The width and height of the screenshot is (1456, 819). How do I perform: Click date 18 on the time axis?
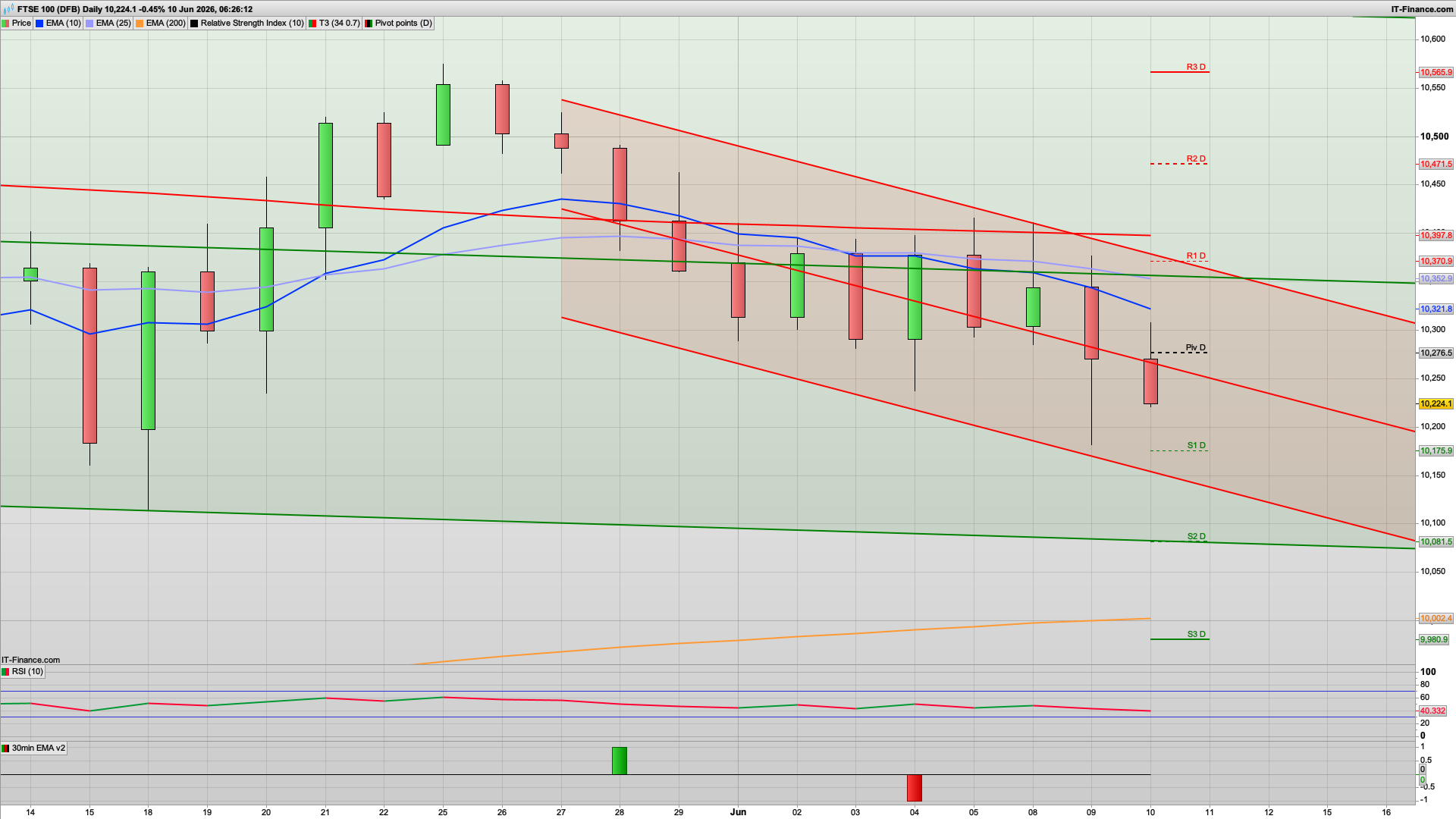(x=148, y=812)
